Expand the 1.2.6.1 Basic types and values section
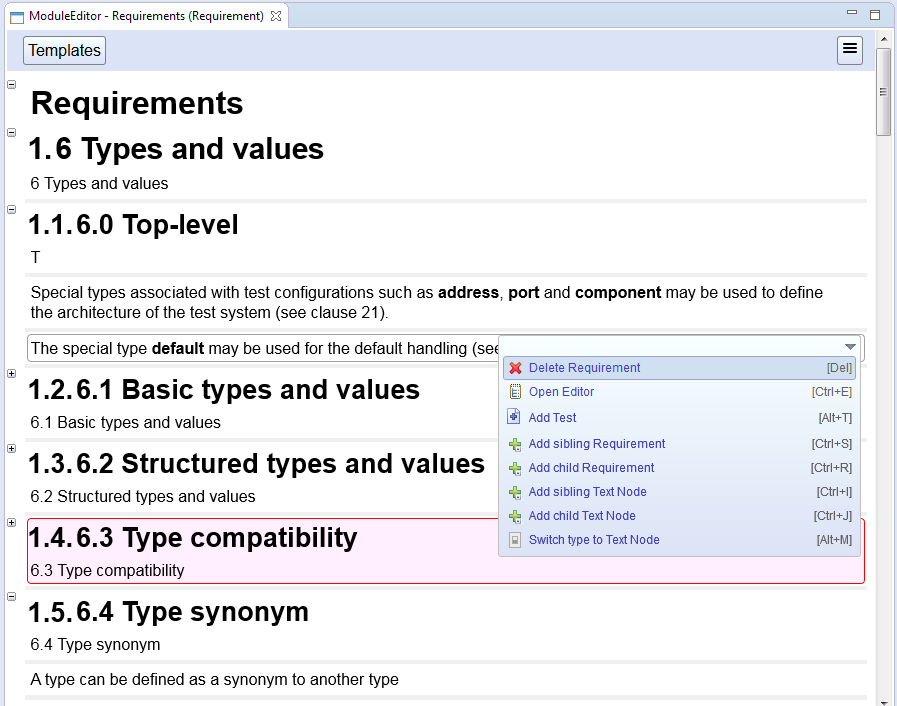The image size is (897, 706). (x=11, y=374)
